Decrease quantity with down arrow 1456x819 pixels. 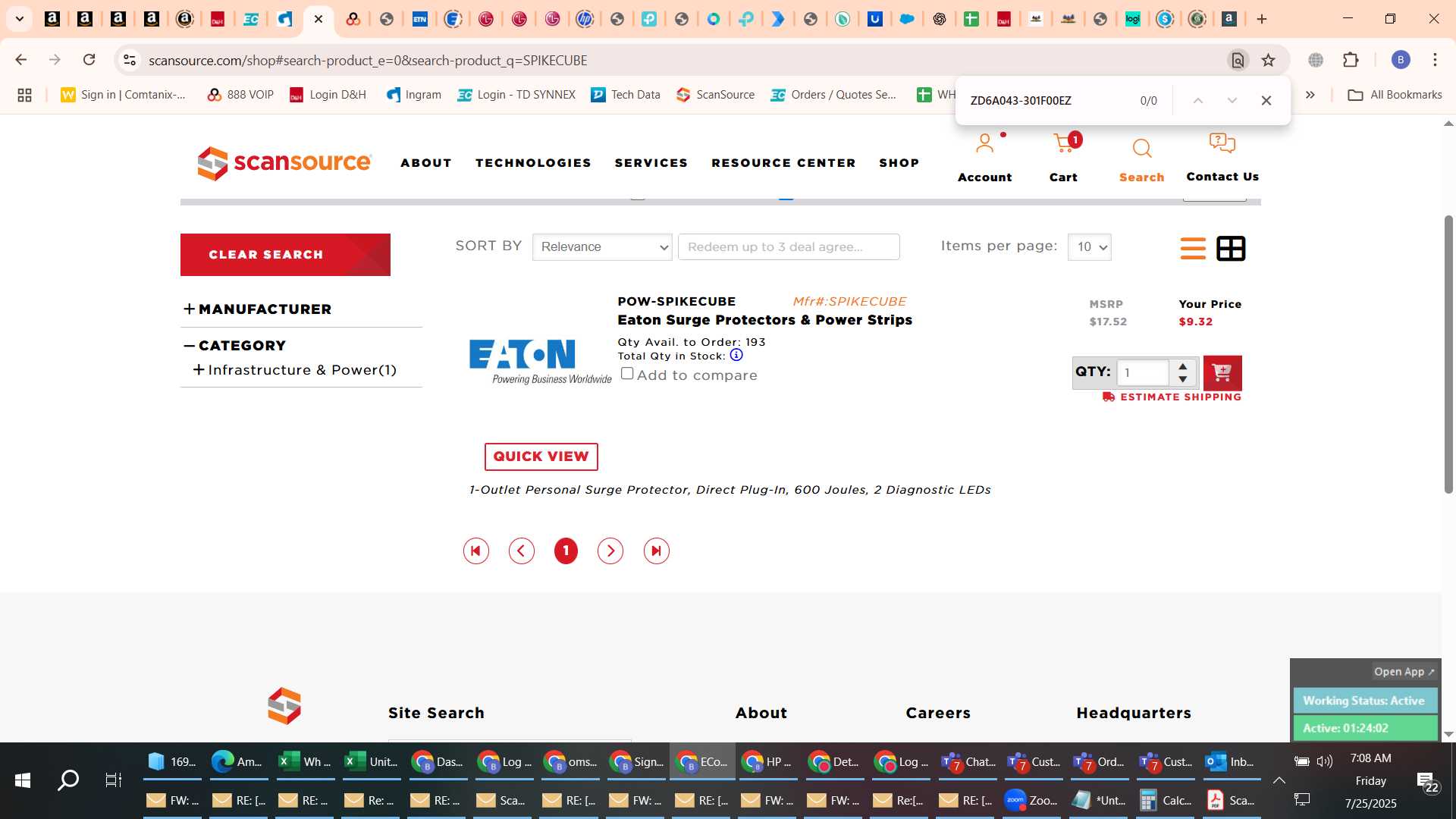(1183, 379)
